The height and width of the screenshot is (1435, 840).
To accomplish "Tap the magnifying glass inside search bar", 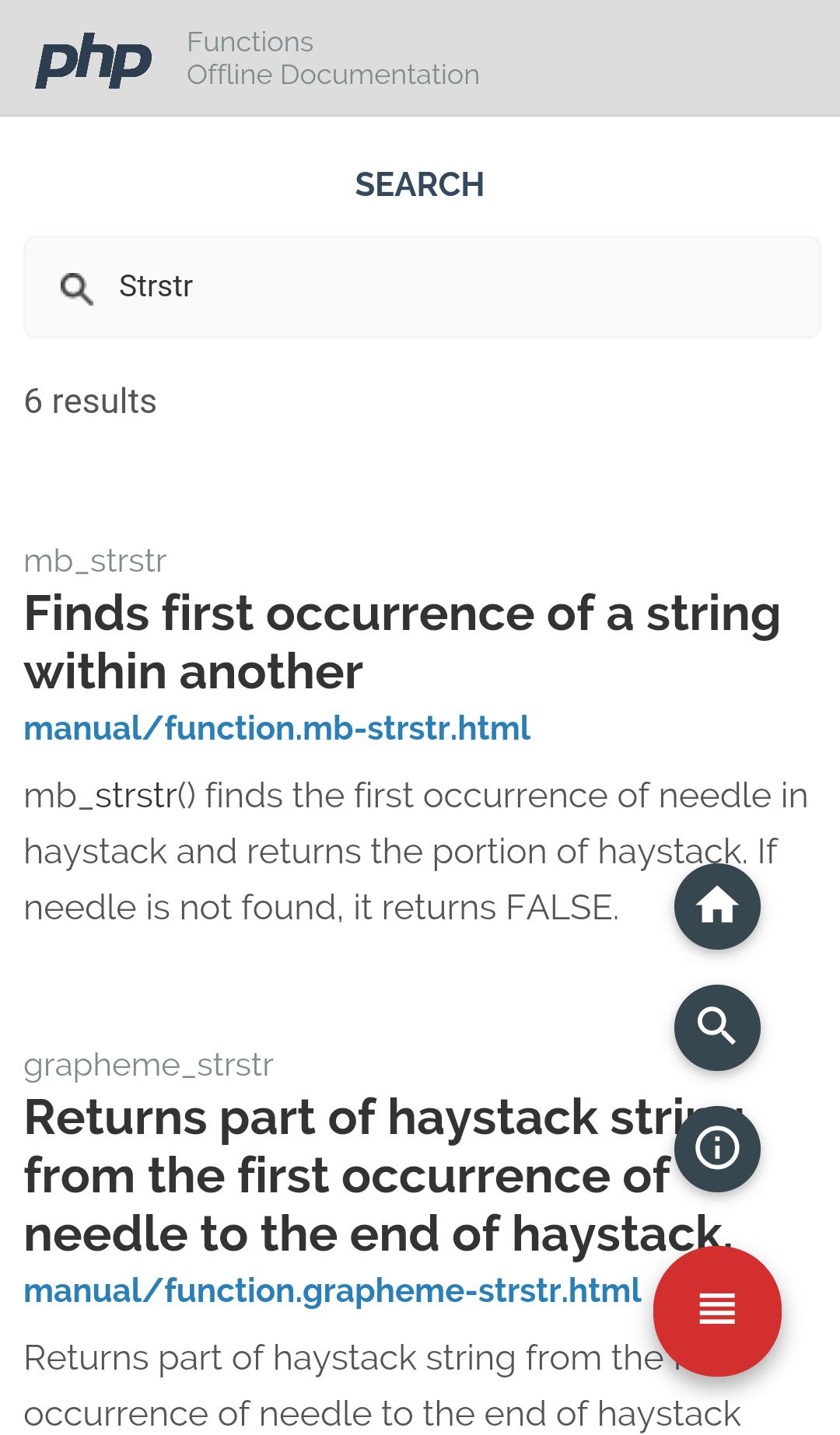I will coord(75,286).
